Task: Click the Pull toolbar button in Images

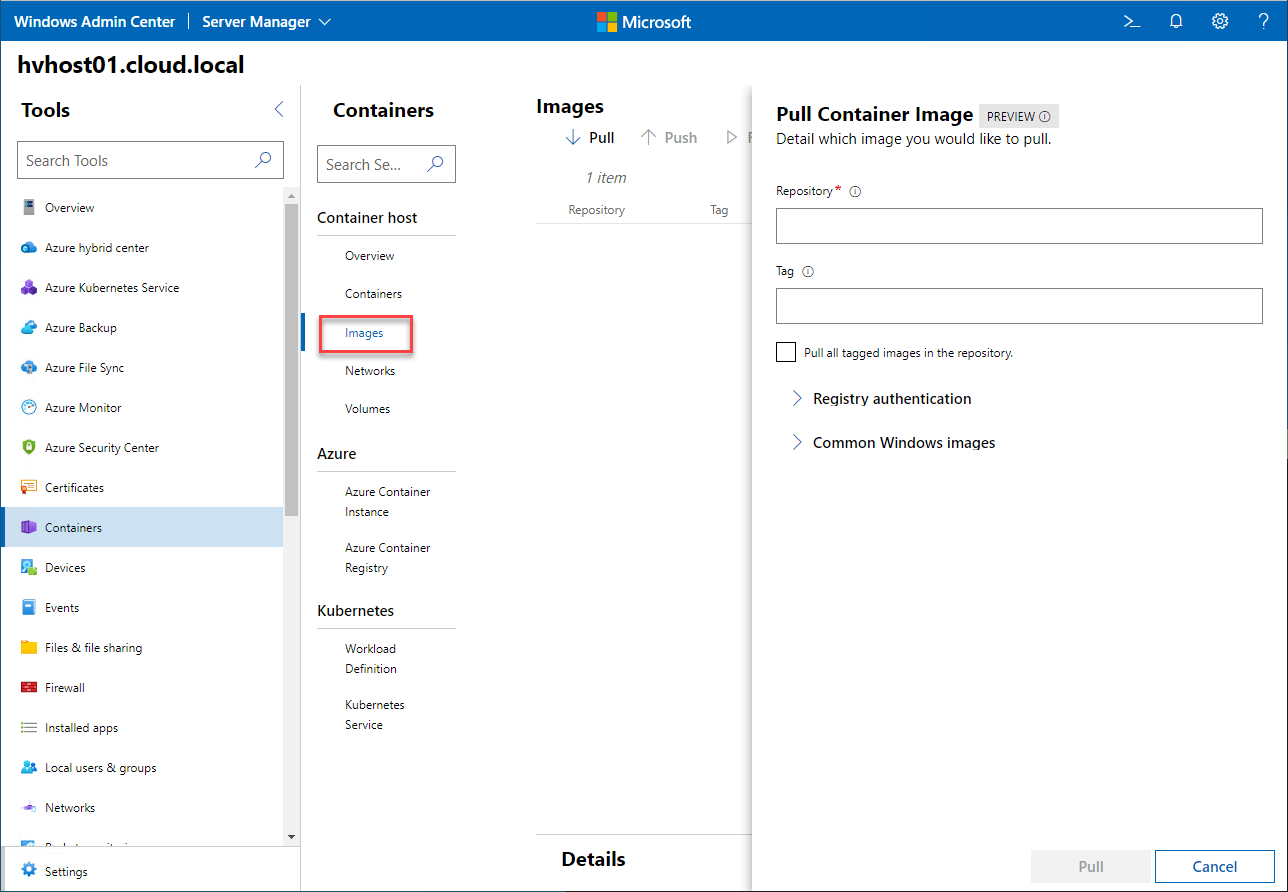Action: pos(590,138)
